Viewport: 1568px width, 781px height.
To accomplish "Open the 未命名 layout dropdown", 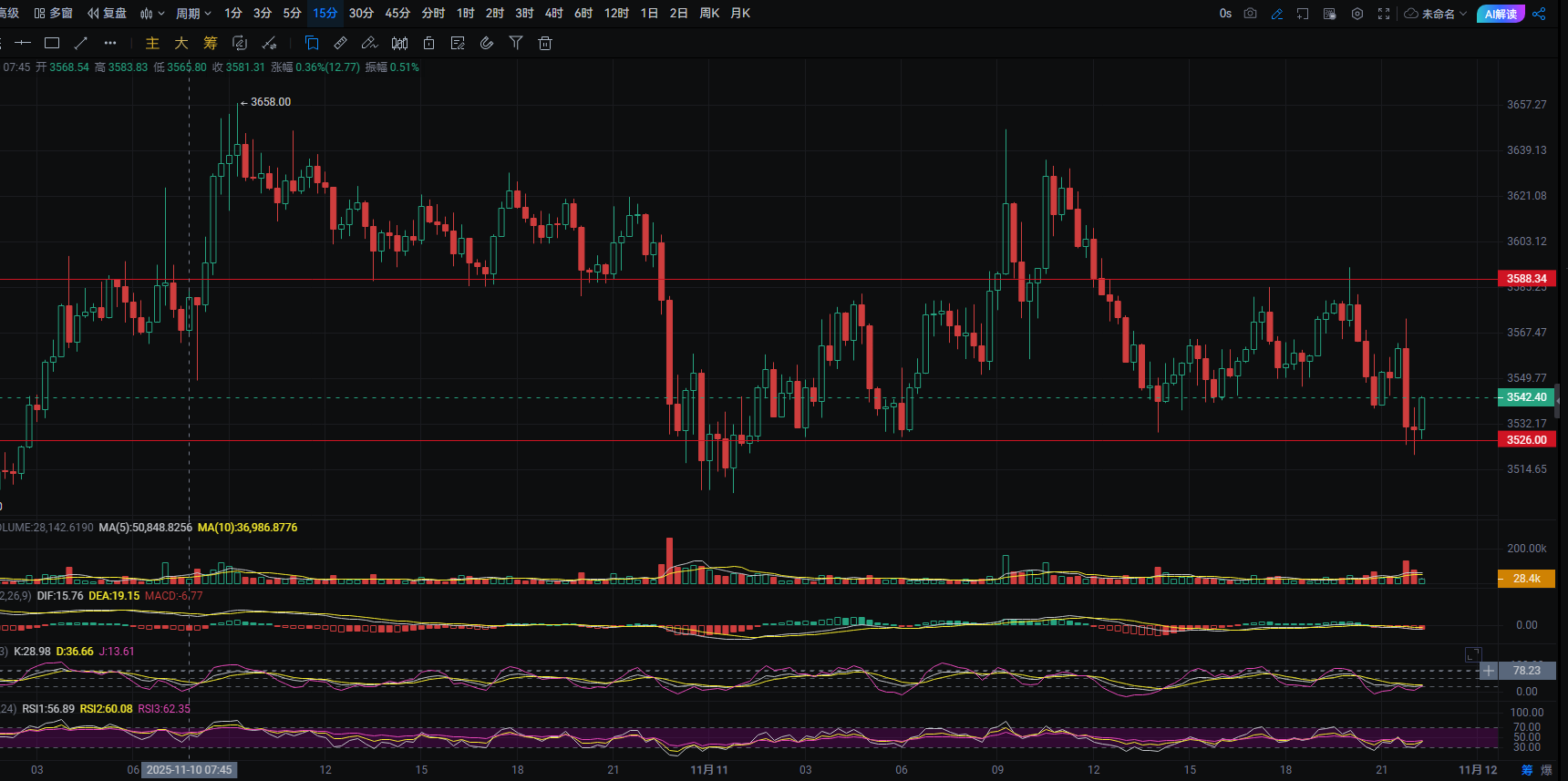I will coord(1436,14).
